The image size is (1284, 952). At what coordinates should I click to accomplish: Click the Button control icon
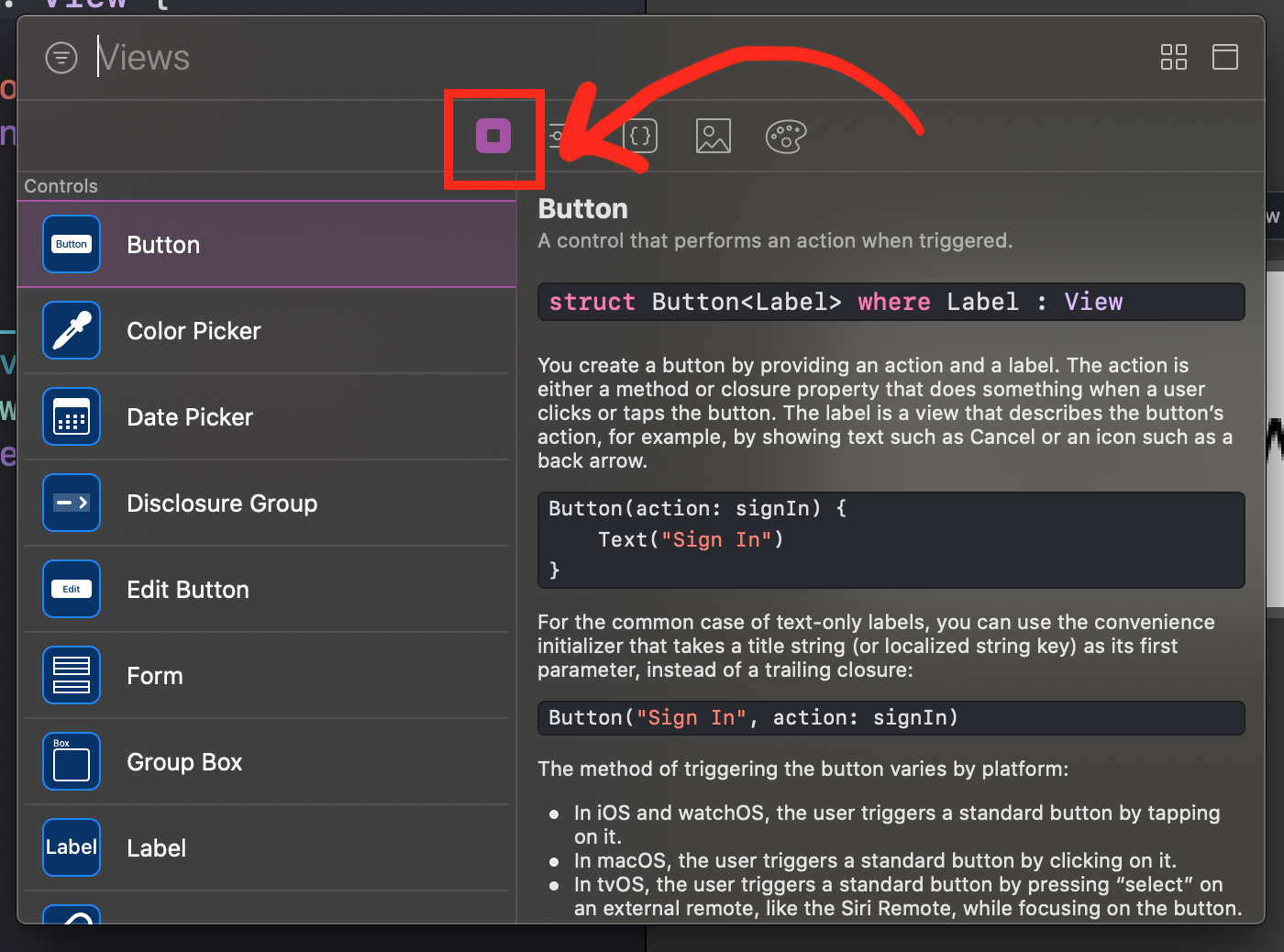pos(72,244)
